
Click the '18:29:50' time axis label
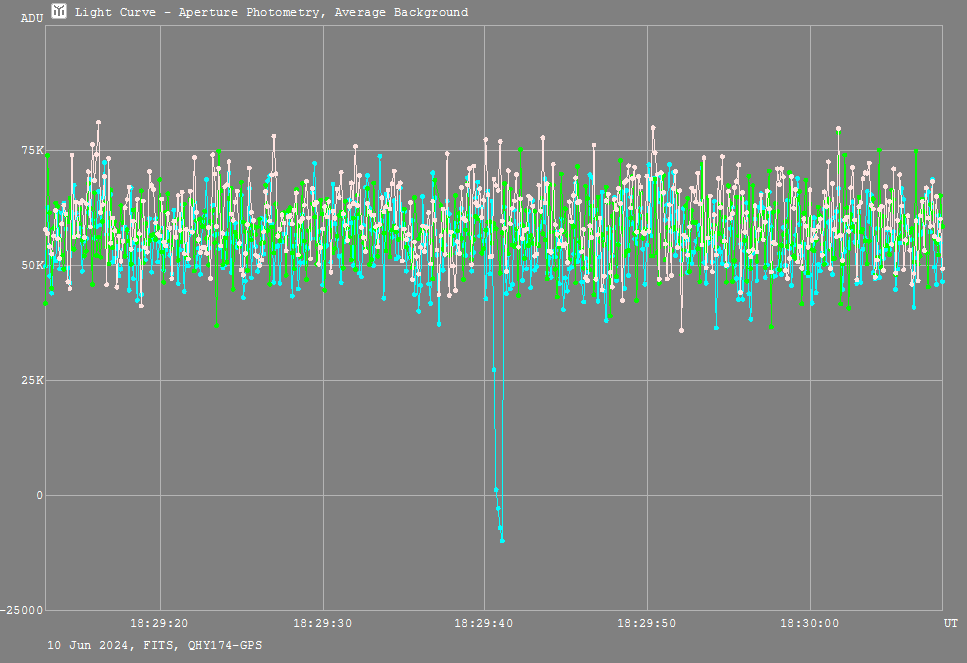[647, 624]
